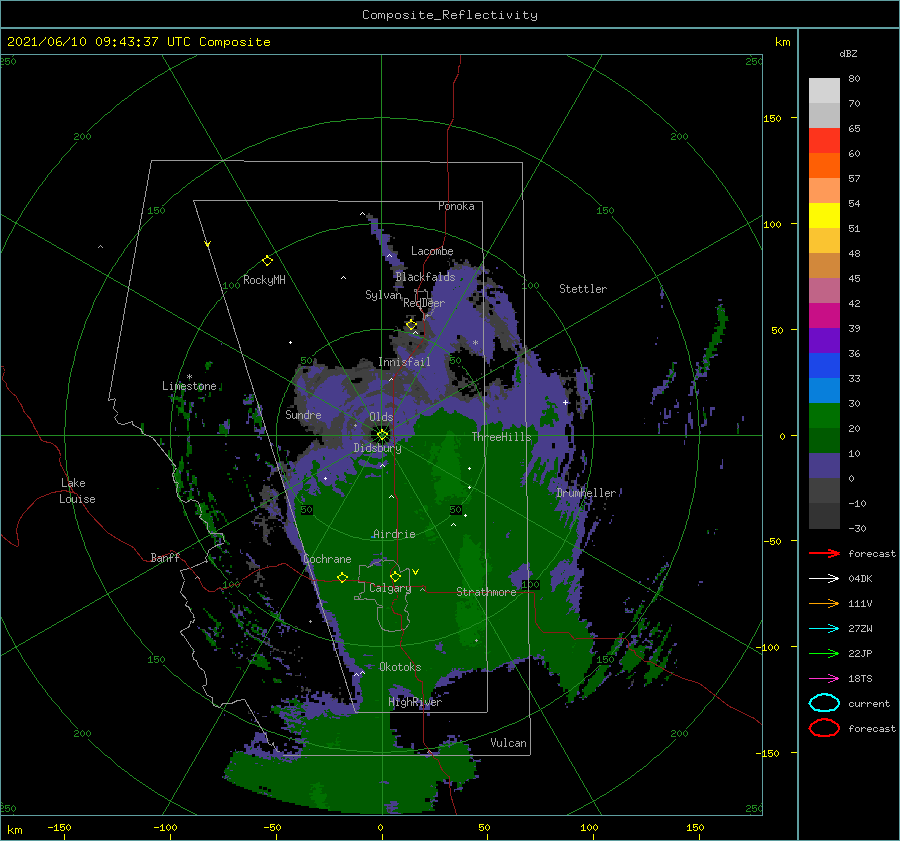Click the Strathmore town label

click(486, 592)
